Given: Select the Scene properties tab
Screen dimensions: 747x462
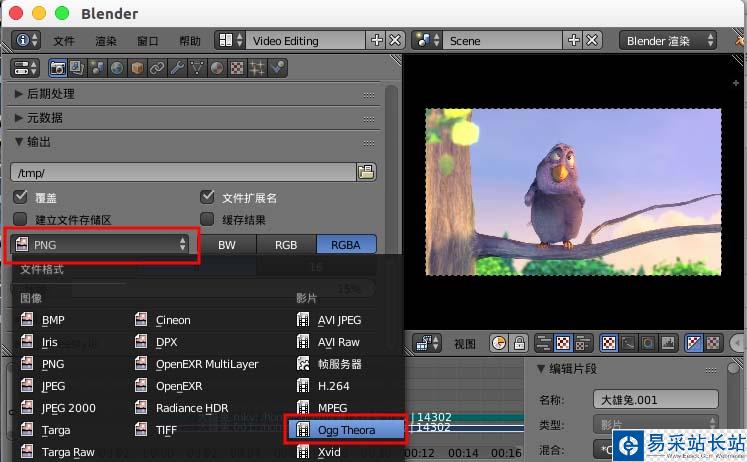Looking at the screenshot, I should 97,68.
